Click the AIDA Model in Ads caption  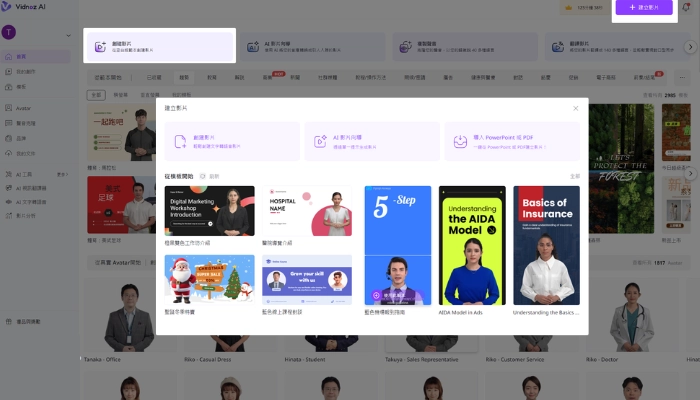[460, 312]
